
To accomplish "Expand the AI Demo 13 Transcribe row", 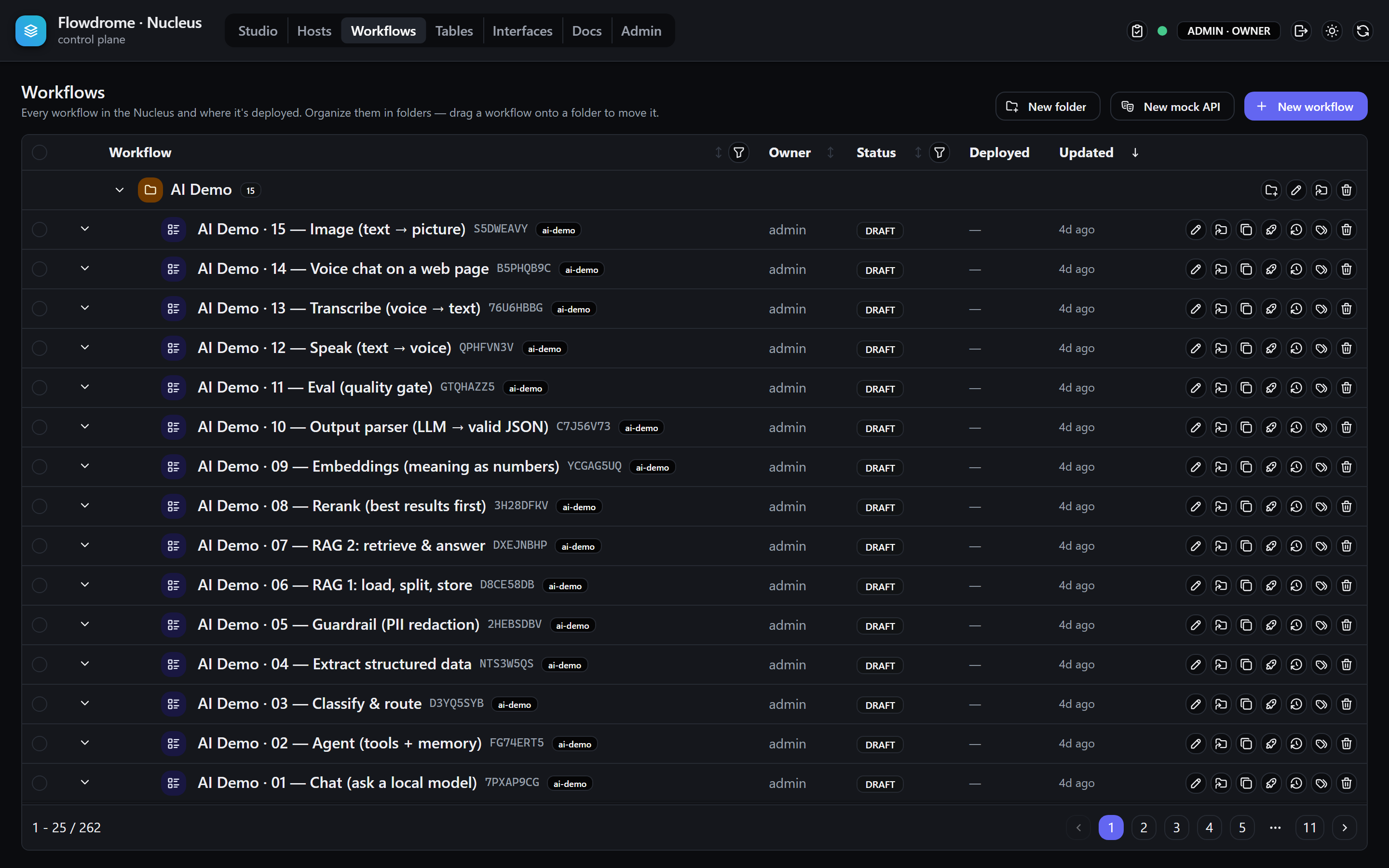I will (85, 308).
